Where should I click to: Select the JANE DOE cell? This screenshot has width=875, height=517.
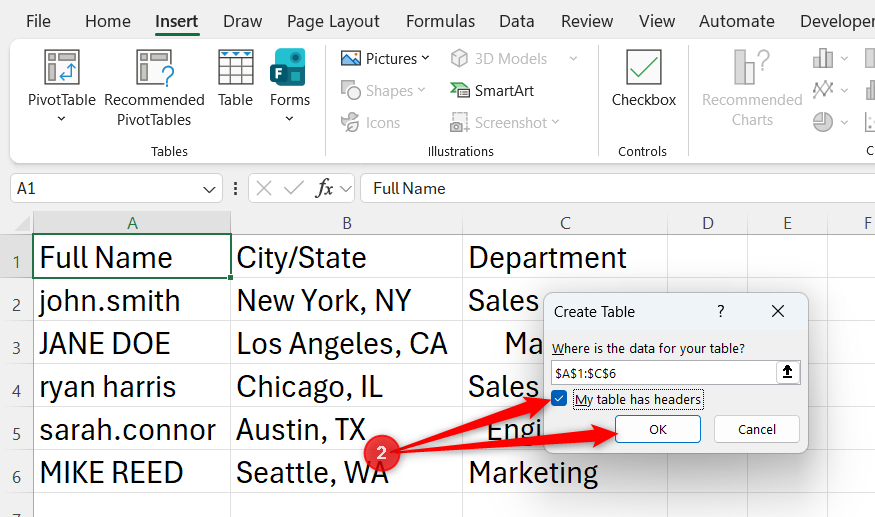coord(132,343)
